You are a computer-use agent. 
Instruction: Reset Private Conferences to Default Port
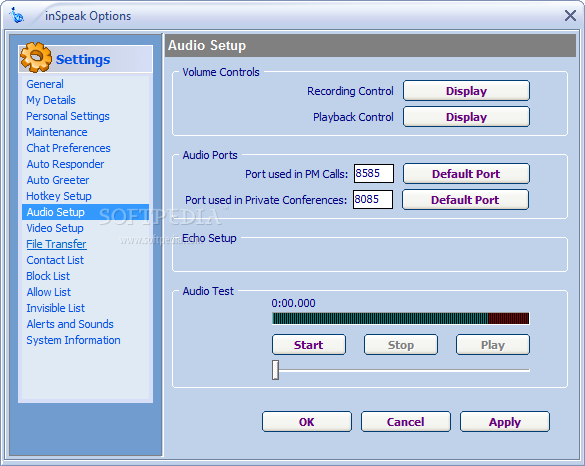465,200
